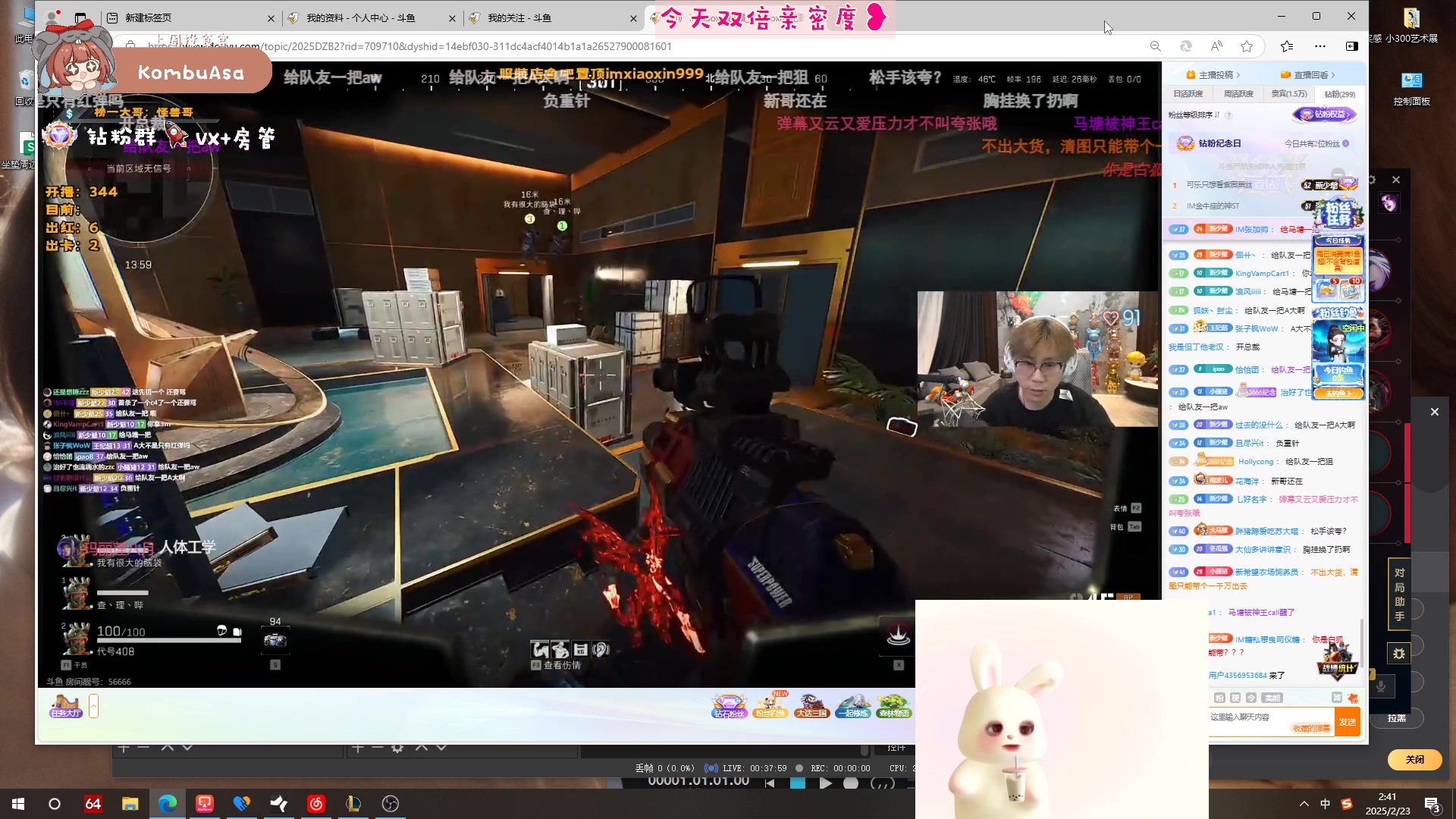
Task: Toggle the 滤 chat filter icon
Action: coord(1337,698)
